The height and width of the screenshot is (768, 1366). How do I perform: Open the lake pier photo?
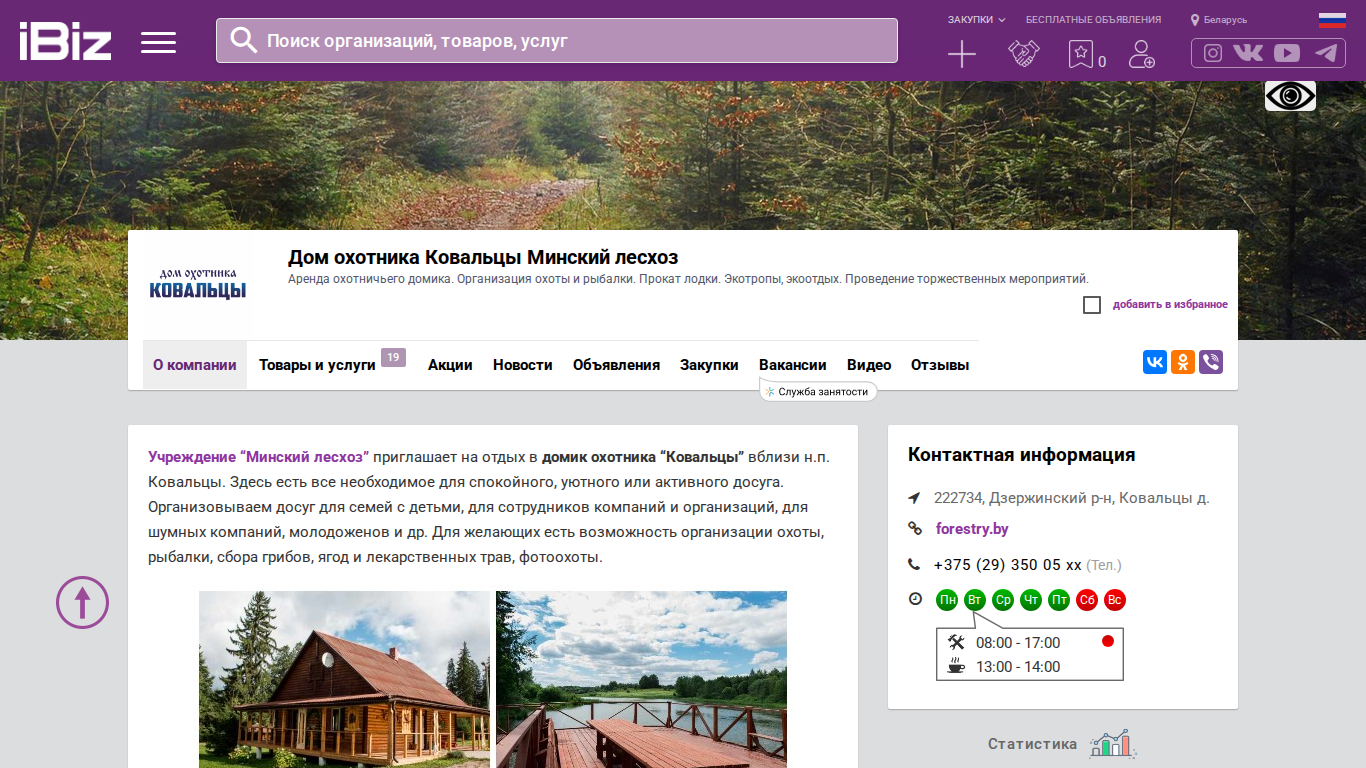[641, 679]
